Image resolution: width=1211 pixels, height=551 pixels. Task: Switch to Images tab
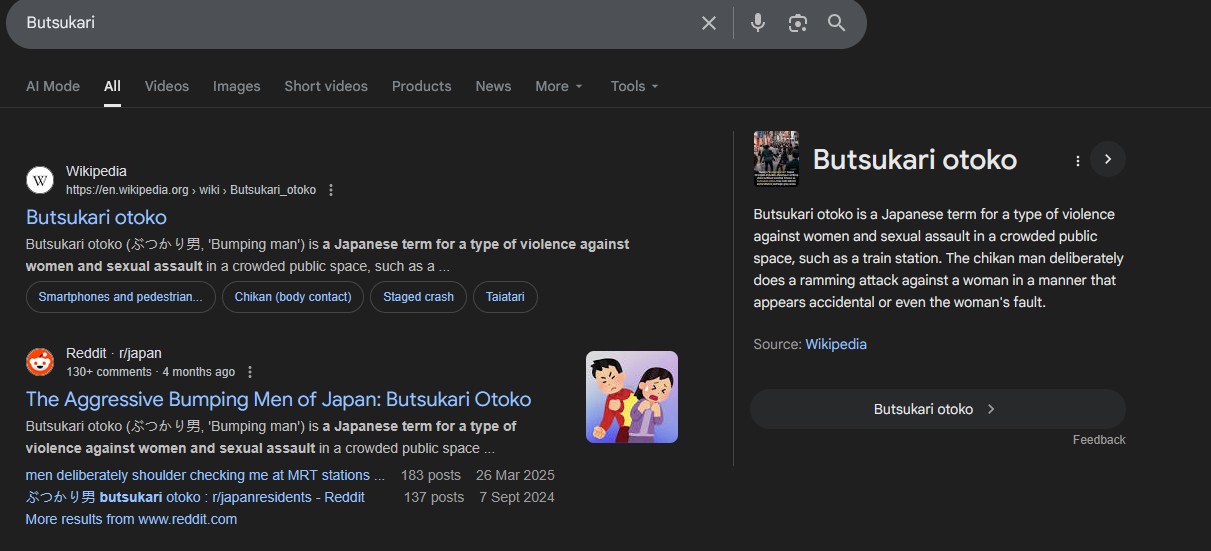point(237,86)
